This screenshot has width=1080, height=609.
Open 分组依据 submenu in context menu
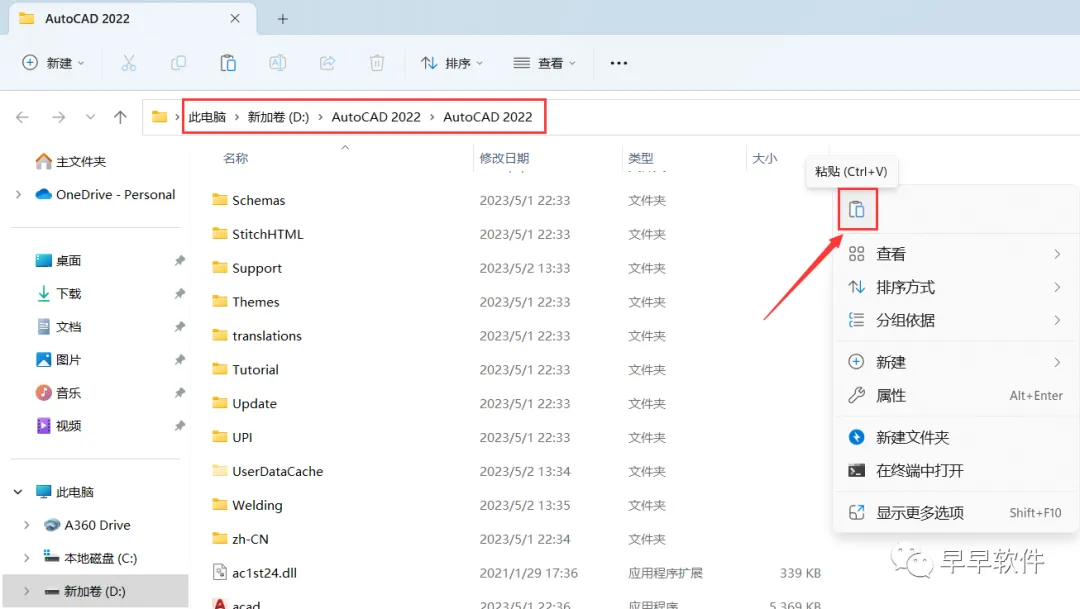pos(955,320)
